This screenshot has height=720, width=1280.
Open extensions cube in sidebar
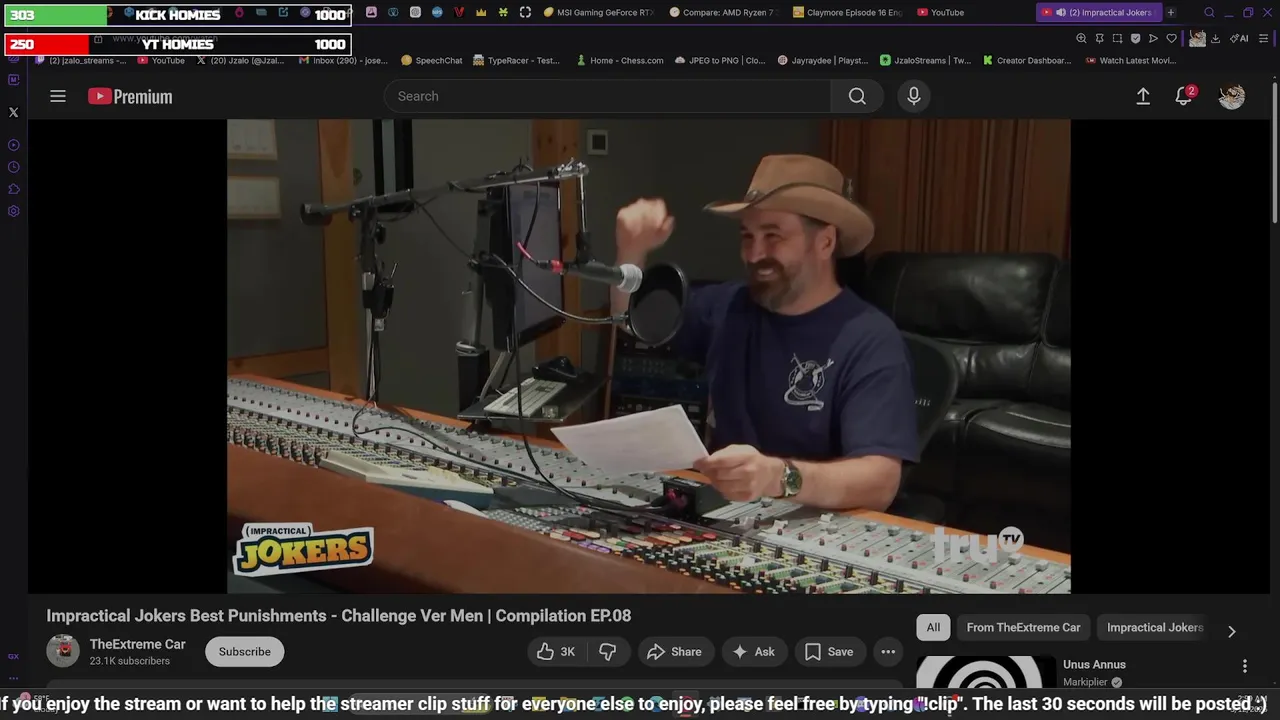pyautogui.click(x=13, y=189)
